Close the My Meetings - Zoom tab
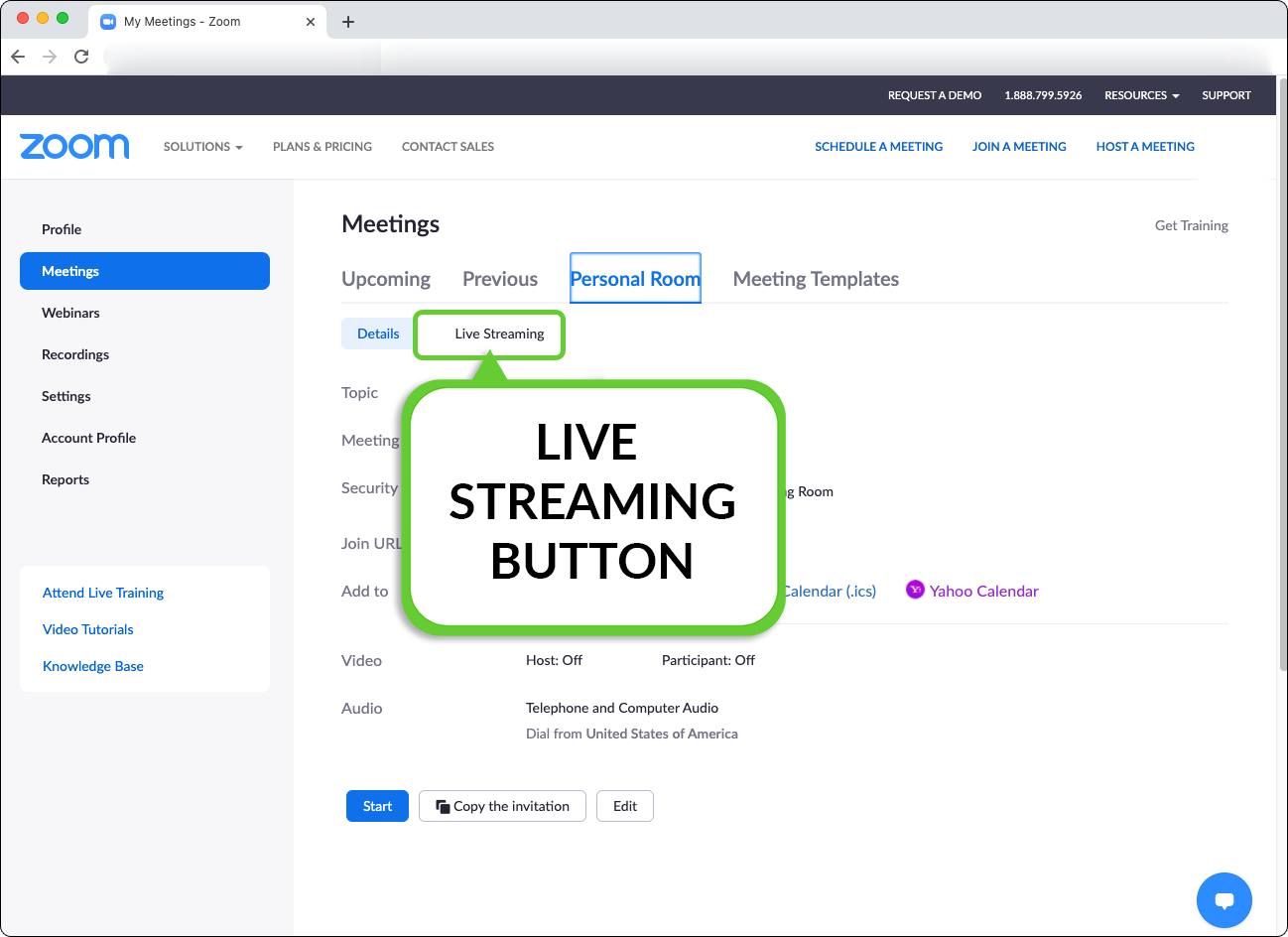 311,22
